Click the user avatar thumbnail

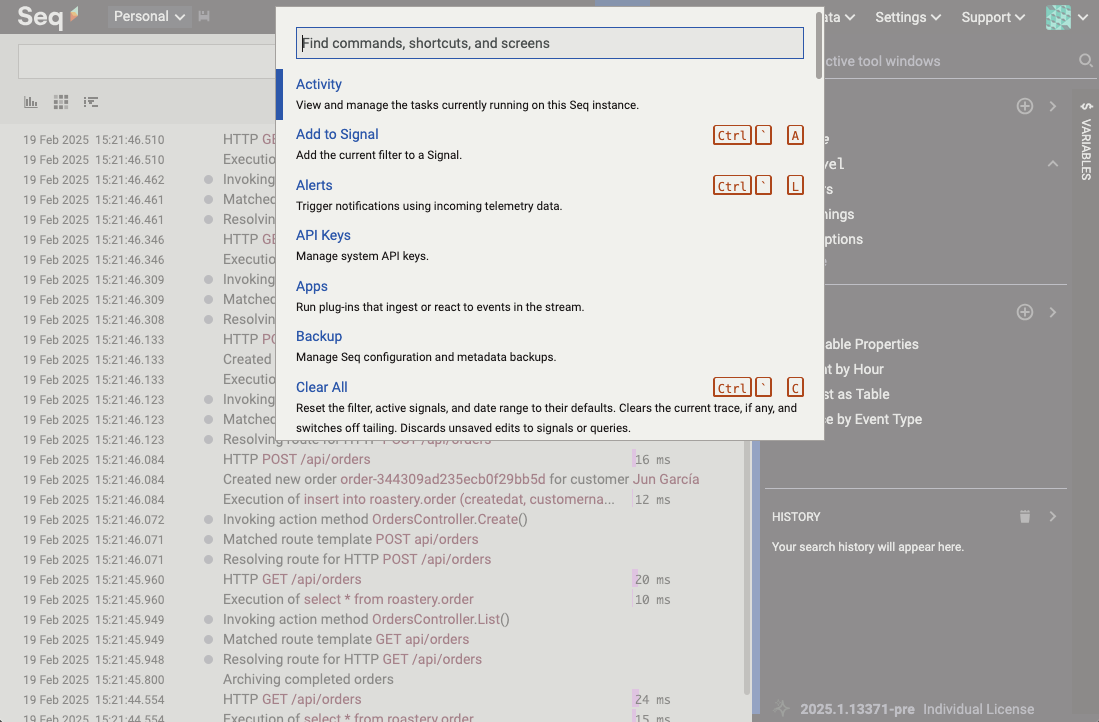point(1058,17)
